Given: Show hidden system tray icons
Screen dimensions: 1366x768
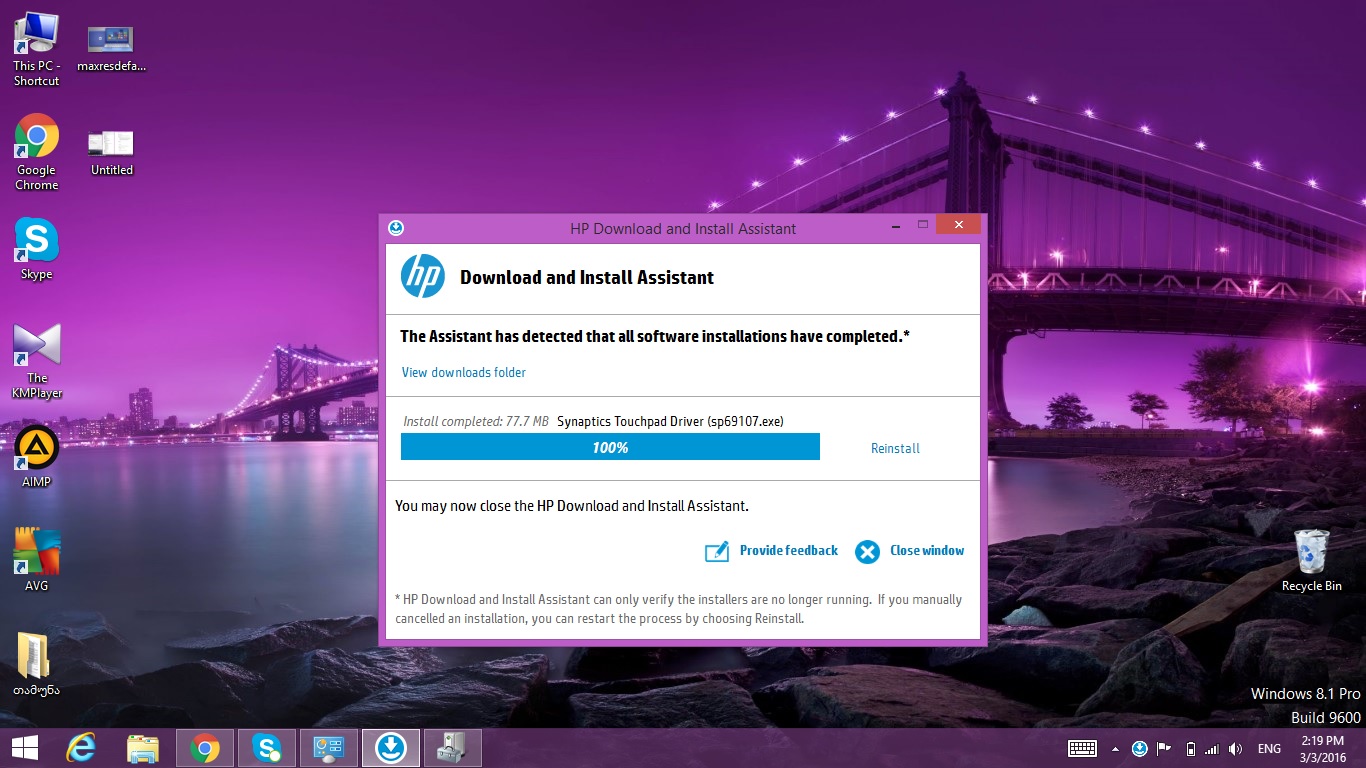Looking at the screenshot, I should (1116, 749).
